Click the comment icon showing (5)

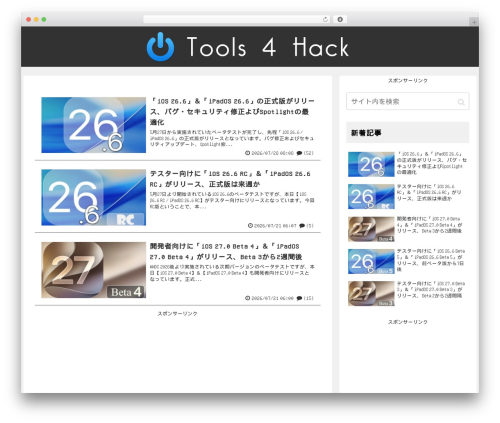pos(302,226)
